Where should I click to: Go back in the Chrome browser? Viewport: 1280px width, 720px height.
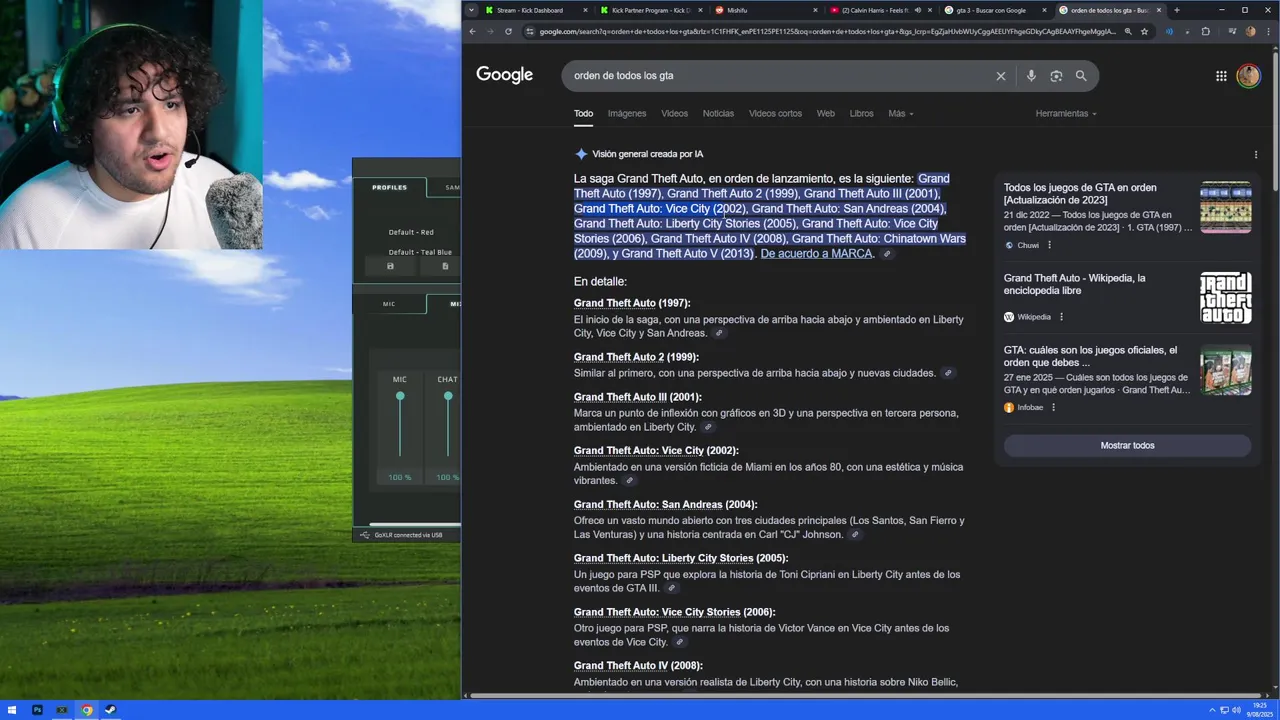(472, 31)
